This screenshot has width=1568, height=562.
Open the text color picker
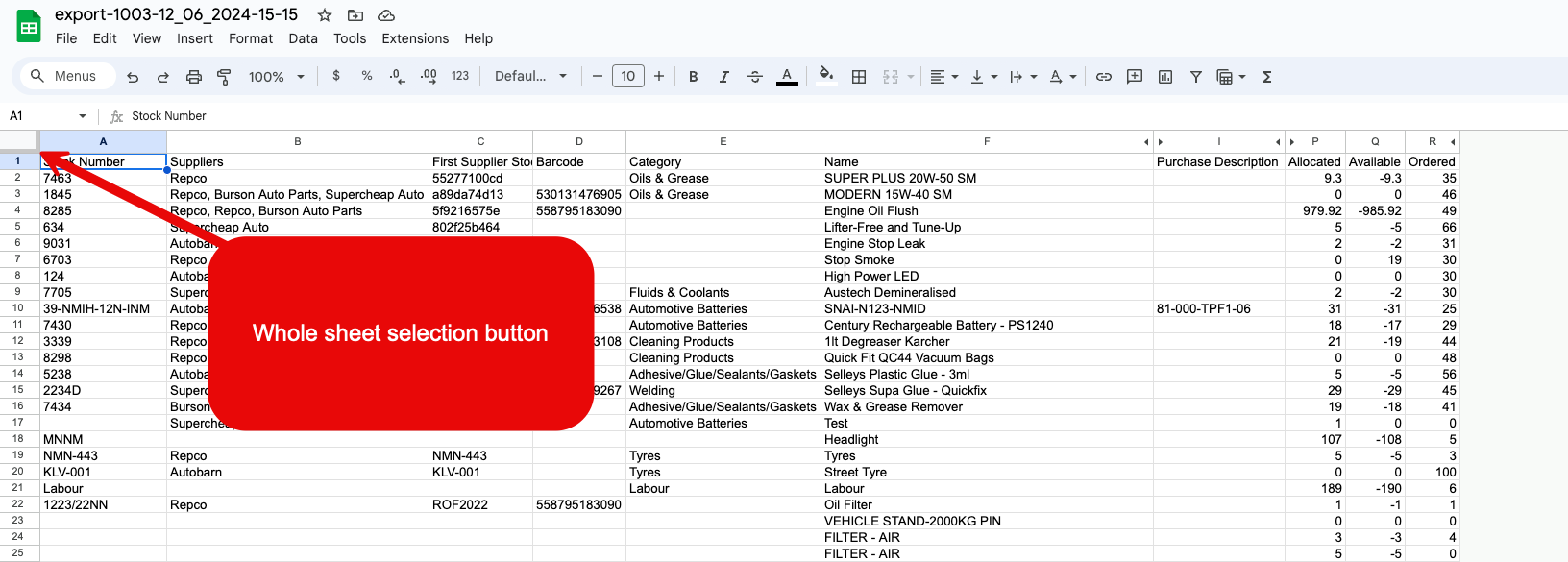[x=787, y=77]
